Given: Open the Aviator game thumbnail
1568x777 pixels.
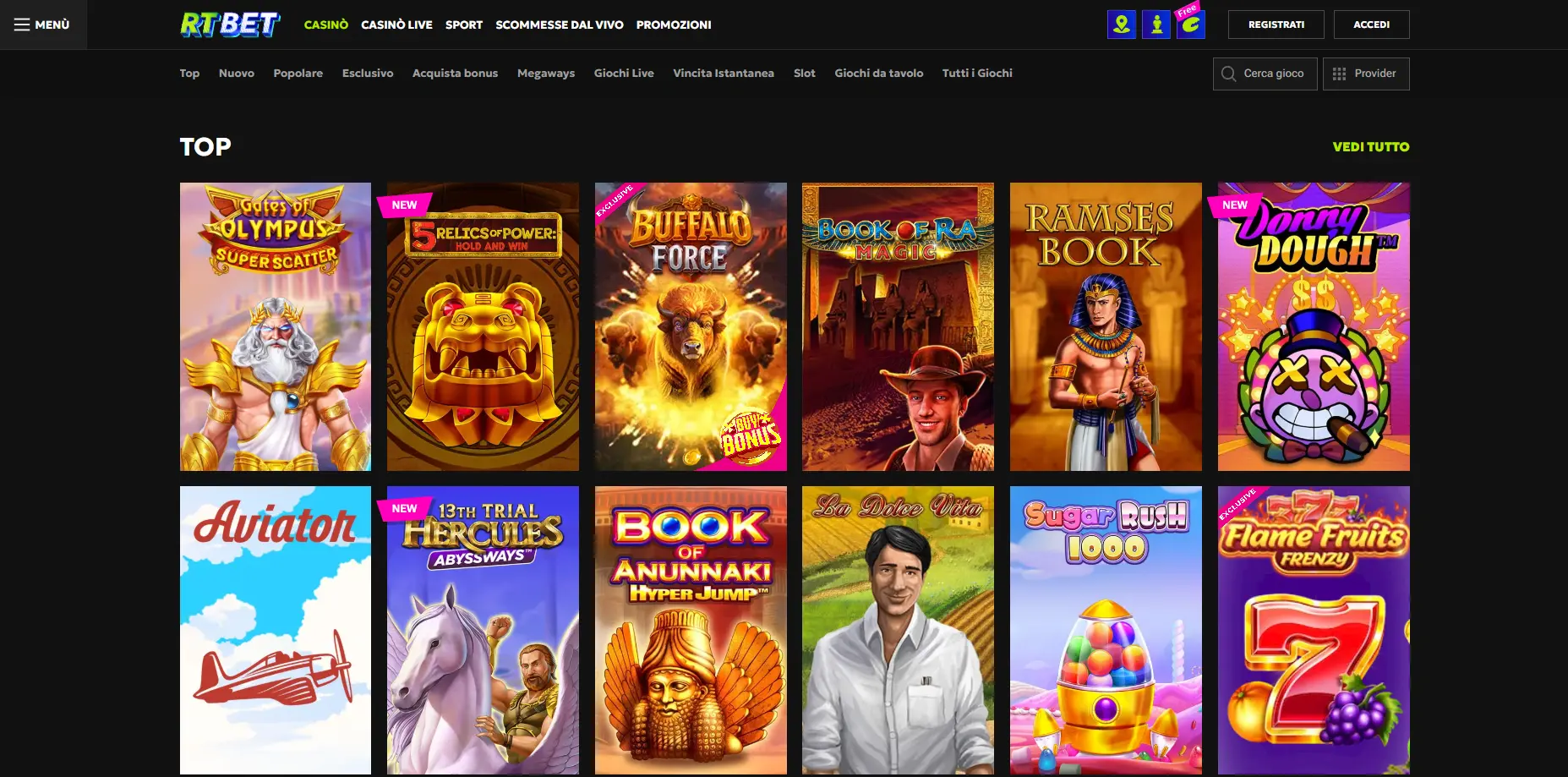Looking at the screenshot, I should tap(276, 630).
